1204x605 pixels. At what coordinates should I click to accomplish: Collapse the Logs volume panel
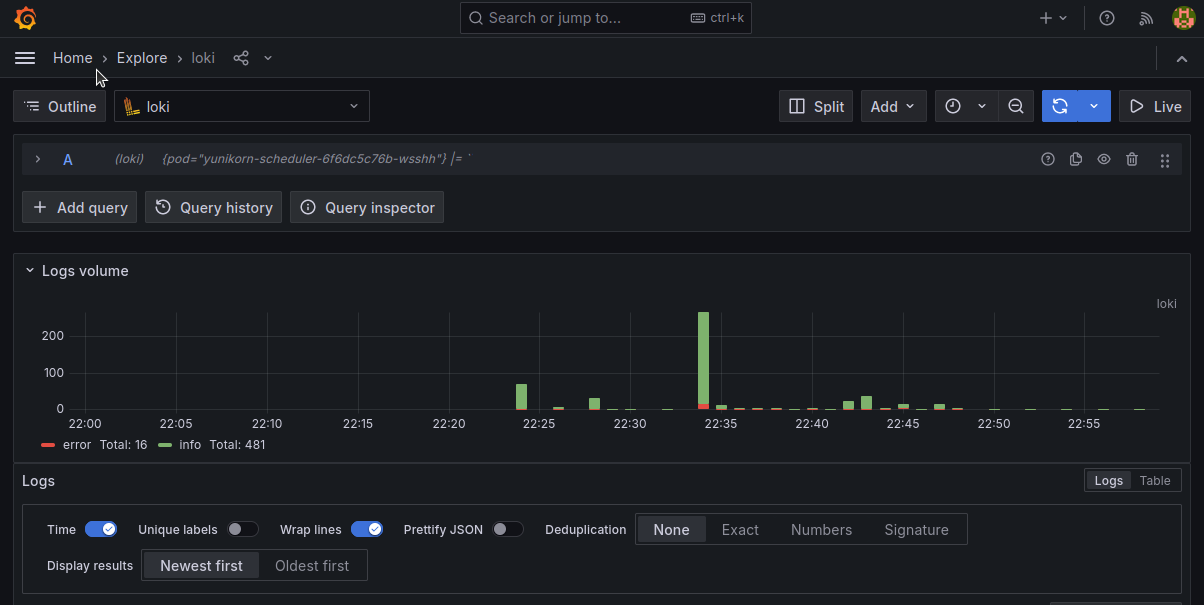click(30, 271)
